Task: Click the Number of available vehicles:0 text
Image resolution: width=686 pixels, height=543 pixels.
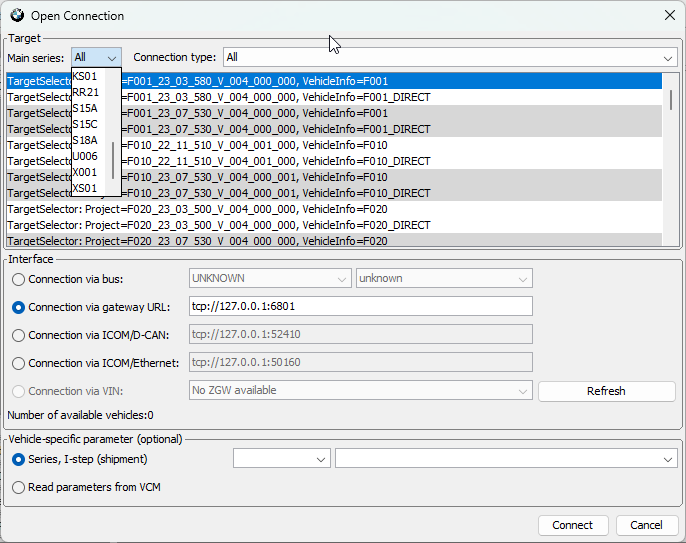Action: (80, 415)
